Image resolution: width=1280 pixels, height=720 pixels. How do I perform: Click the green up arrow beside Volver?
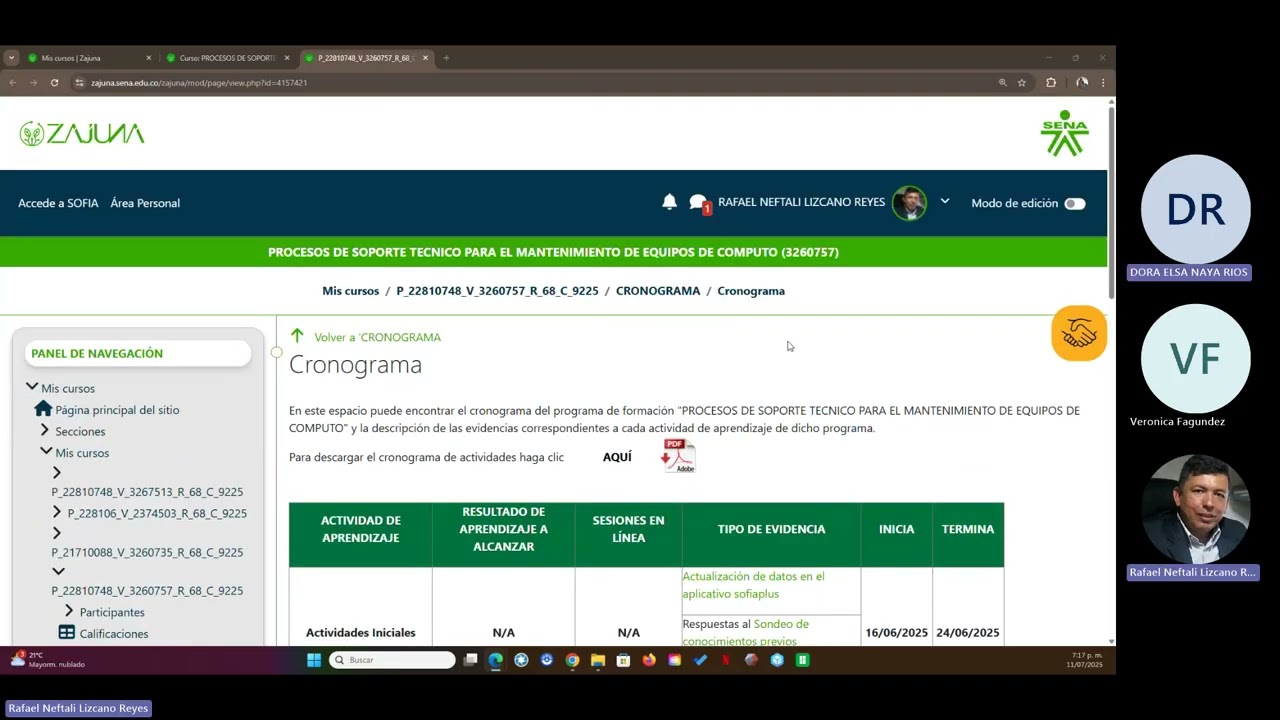pos(297,336)
